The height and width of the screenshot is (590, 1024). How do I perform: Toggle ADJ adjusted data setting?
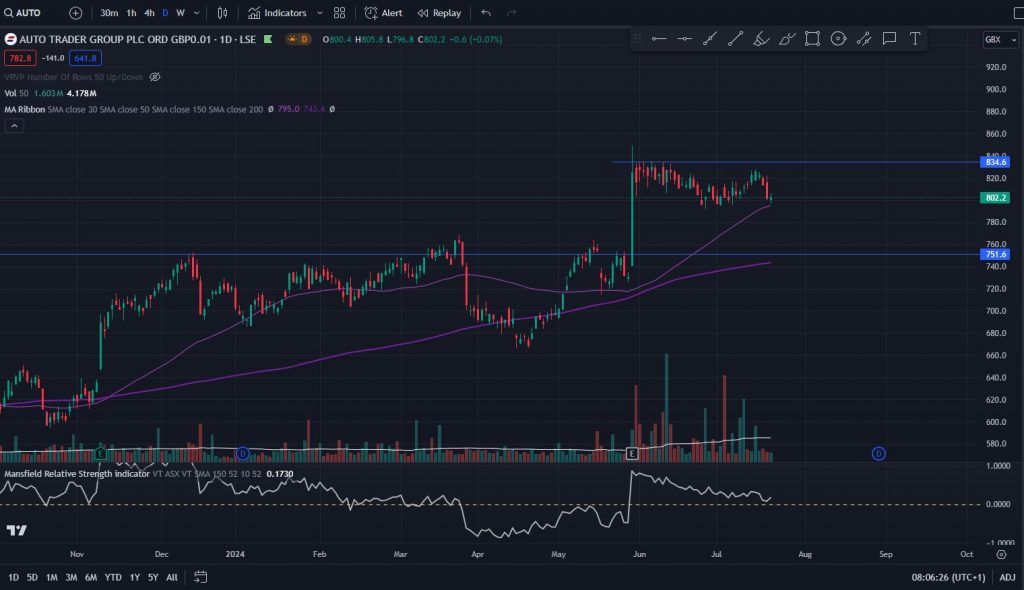point(1006,577)
